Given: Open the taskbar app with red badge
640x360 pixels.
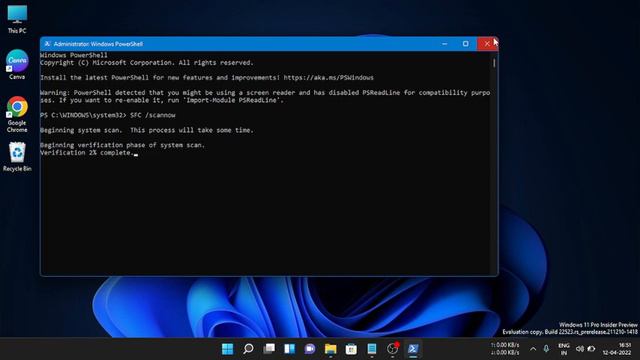Looking at the screenshot, I should [x=392, y=349].
